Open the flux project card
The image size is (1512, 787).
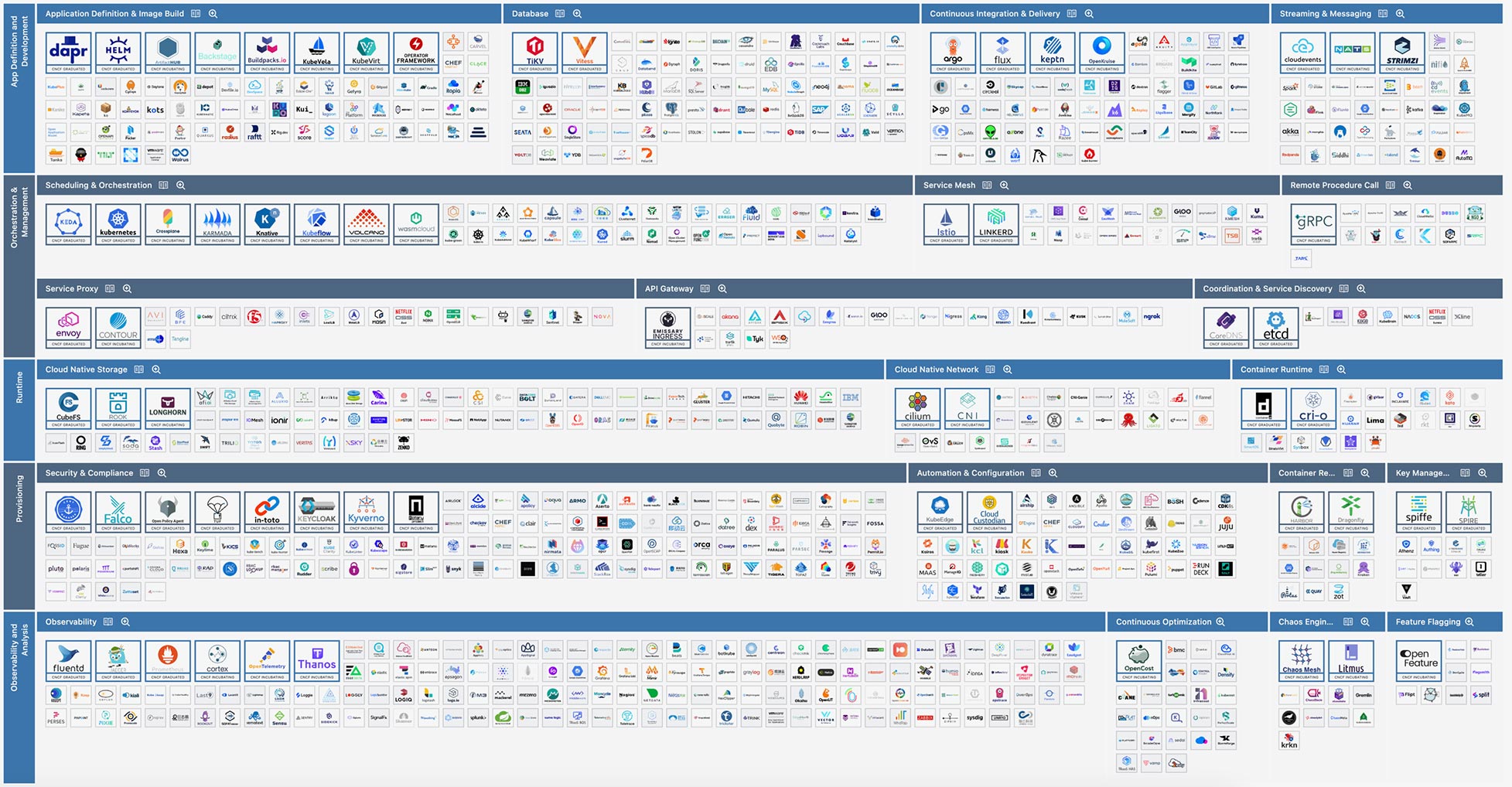tap(1002, 53)
